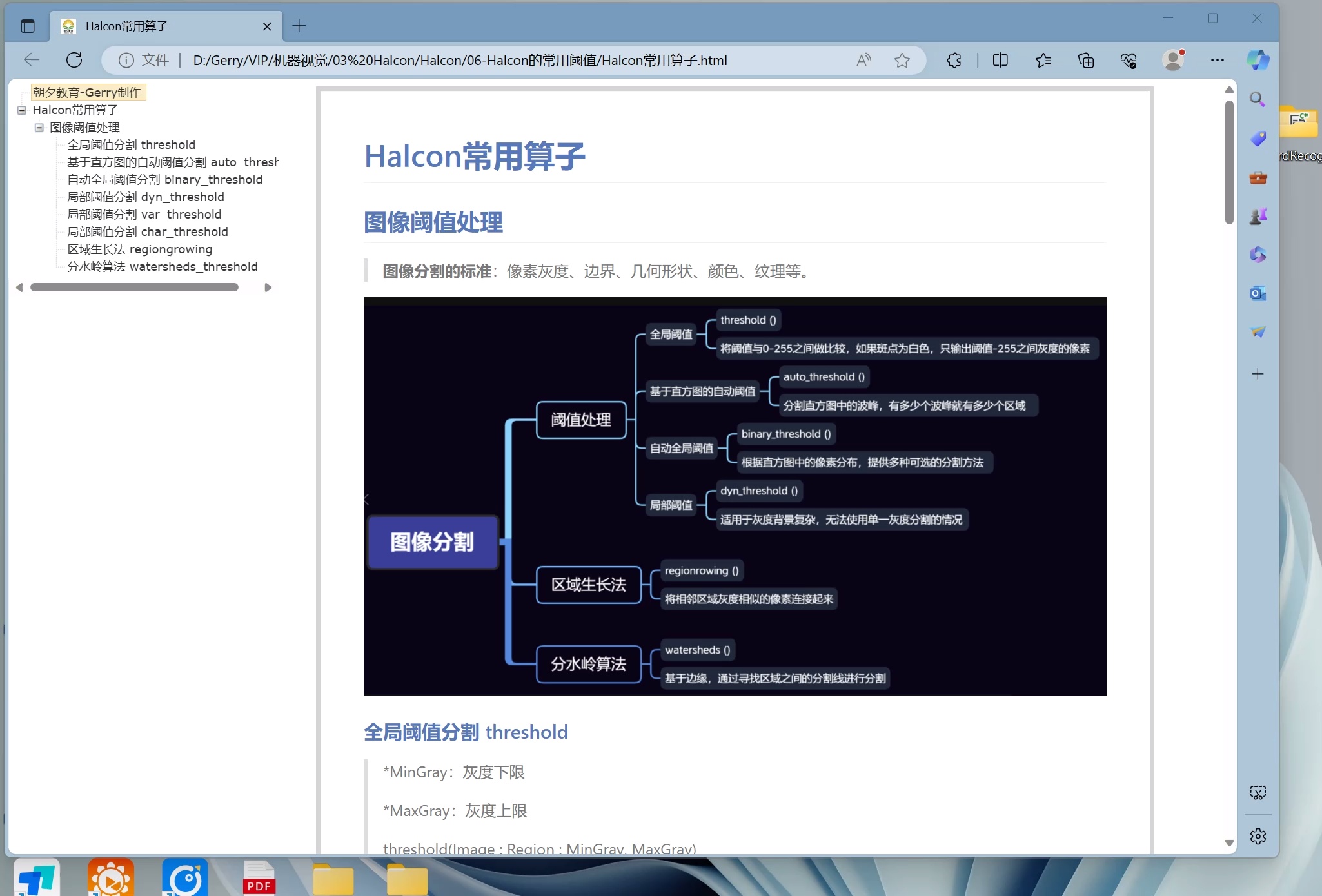Toggle the favorite star for this page

click(x=901, y=60)
